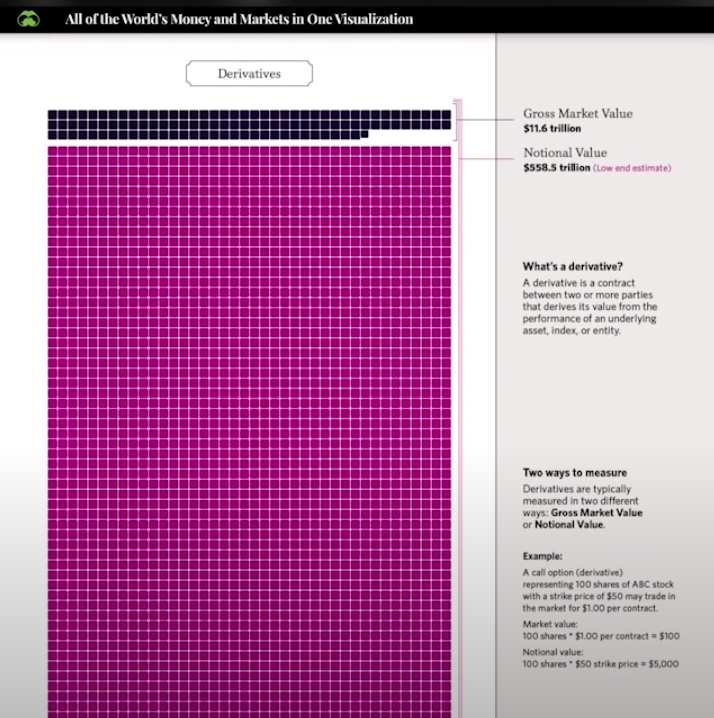Click the '(Low end estimate)' note
Image resolution: width=714 pixels, height=718 pixels.
pos(632,168)
